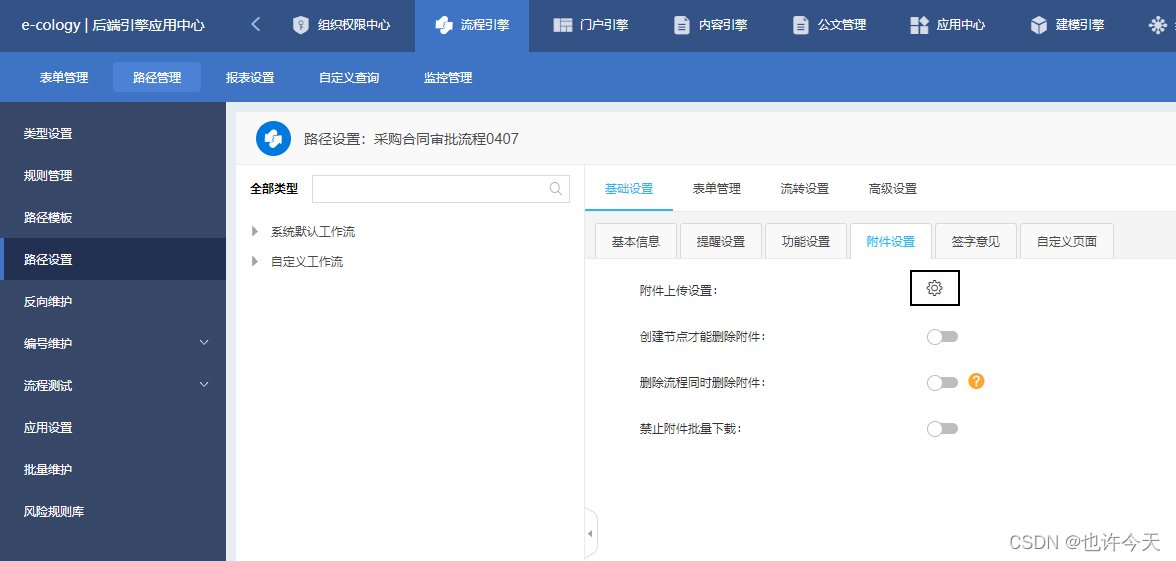Switch to the 流转设置 tab

[805, 189]
